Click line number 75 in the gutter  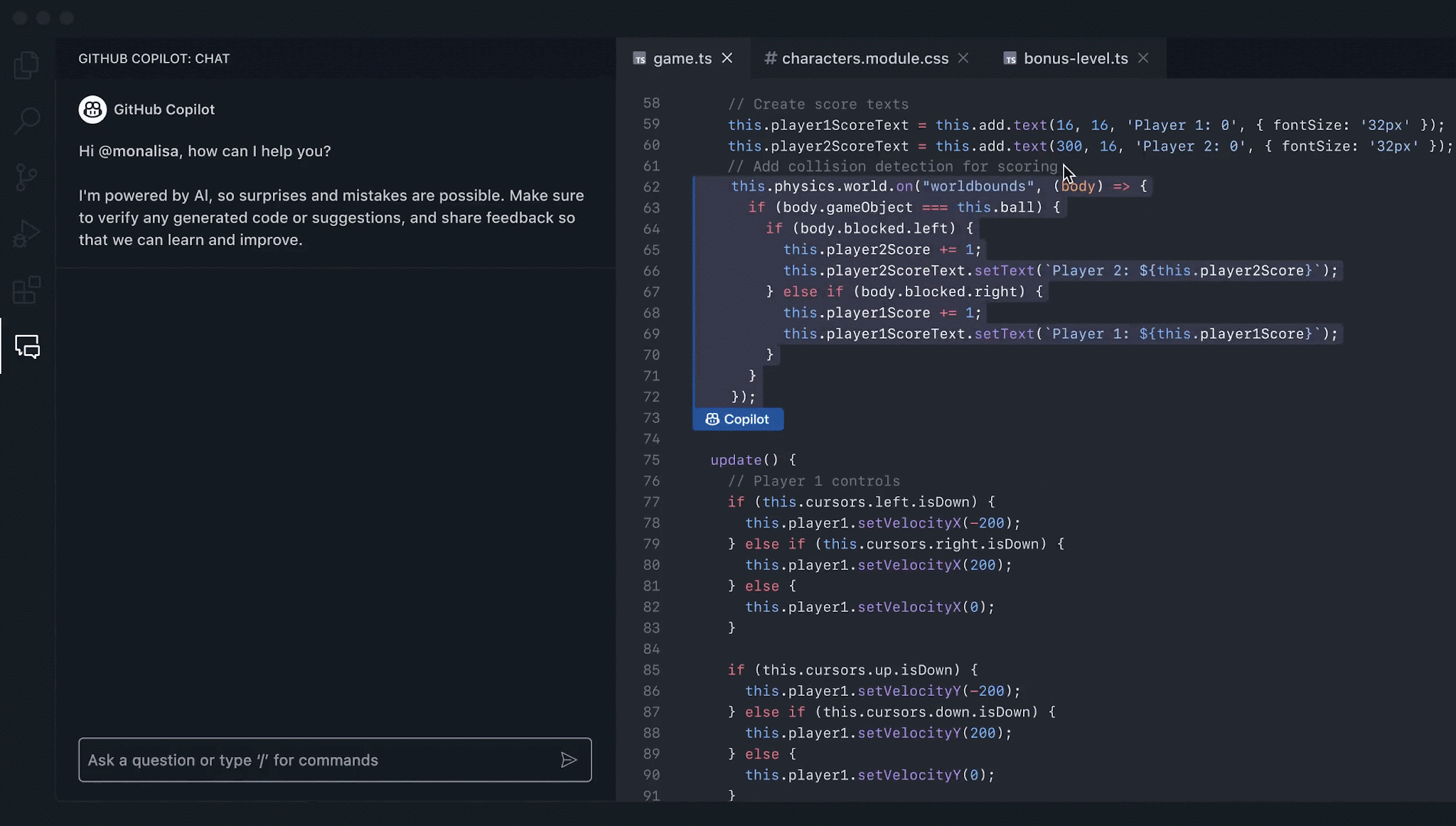pyautogui.click(x=651, y=461)
